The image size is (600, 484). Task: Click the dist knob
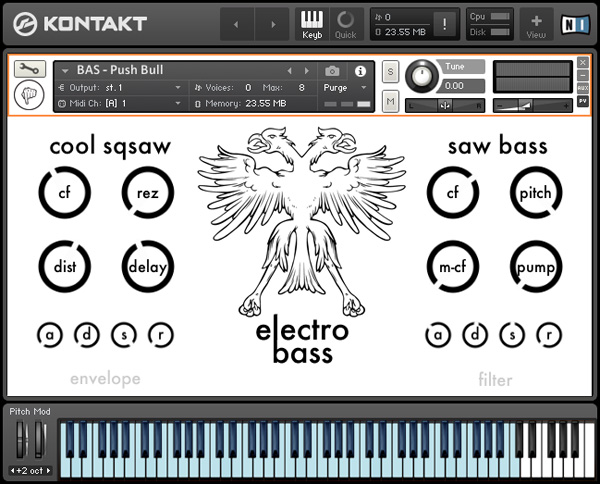click(65, 267)
